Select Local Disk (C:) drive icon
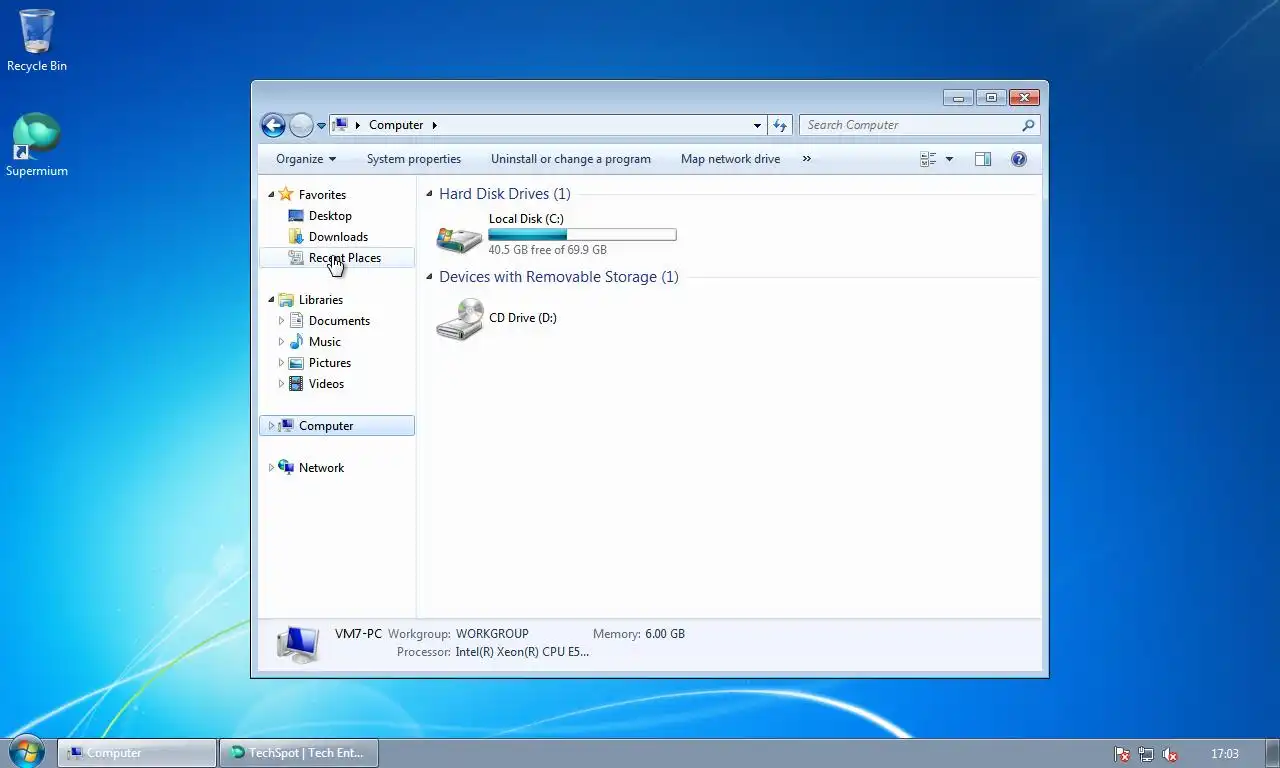The width and height of the screenshot is (1280, 768). tap(460, 237)
